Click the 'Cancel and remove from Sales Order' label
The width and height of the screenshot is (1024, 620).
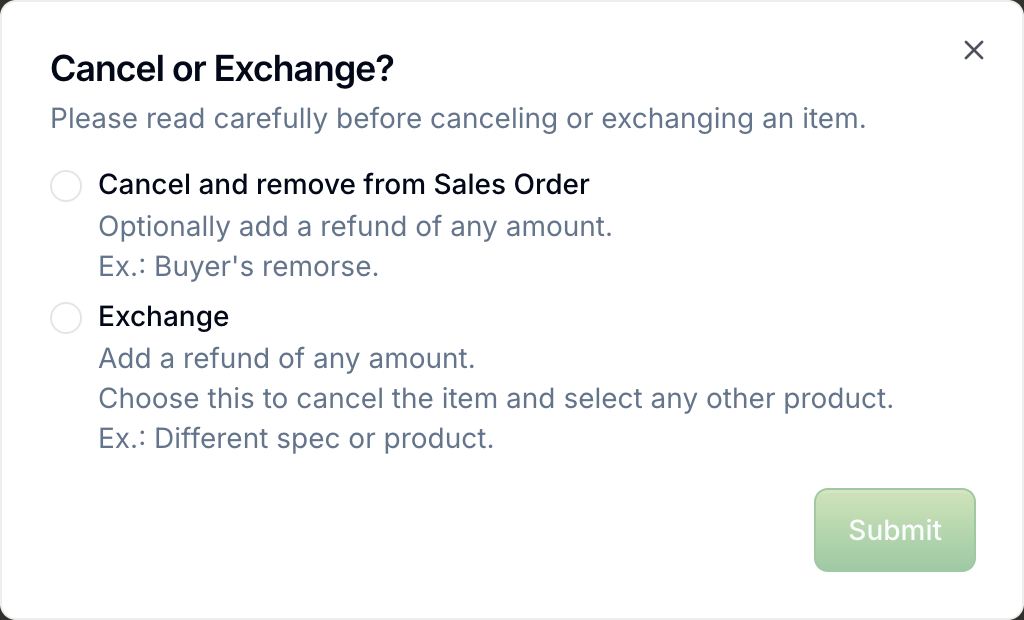pos(344,185)
